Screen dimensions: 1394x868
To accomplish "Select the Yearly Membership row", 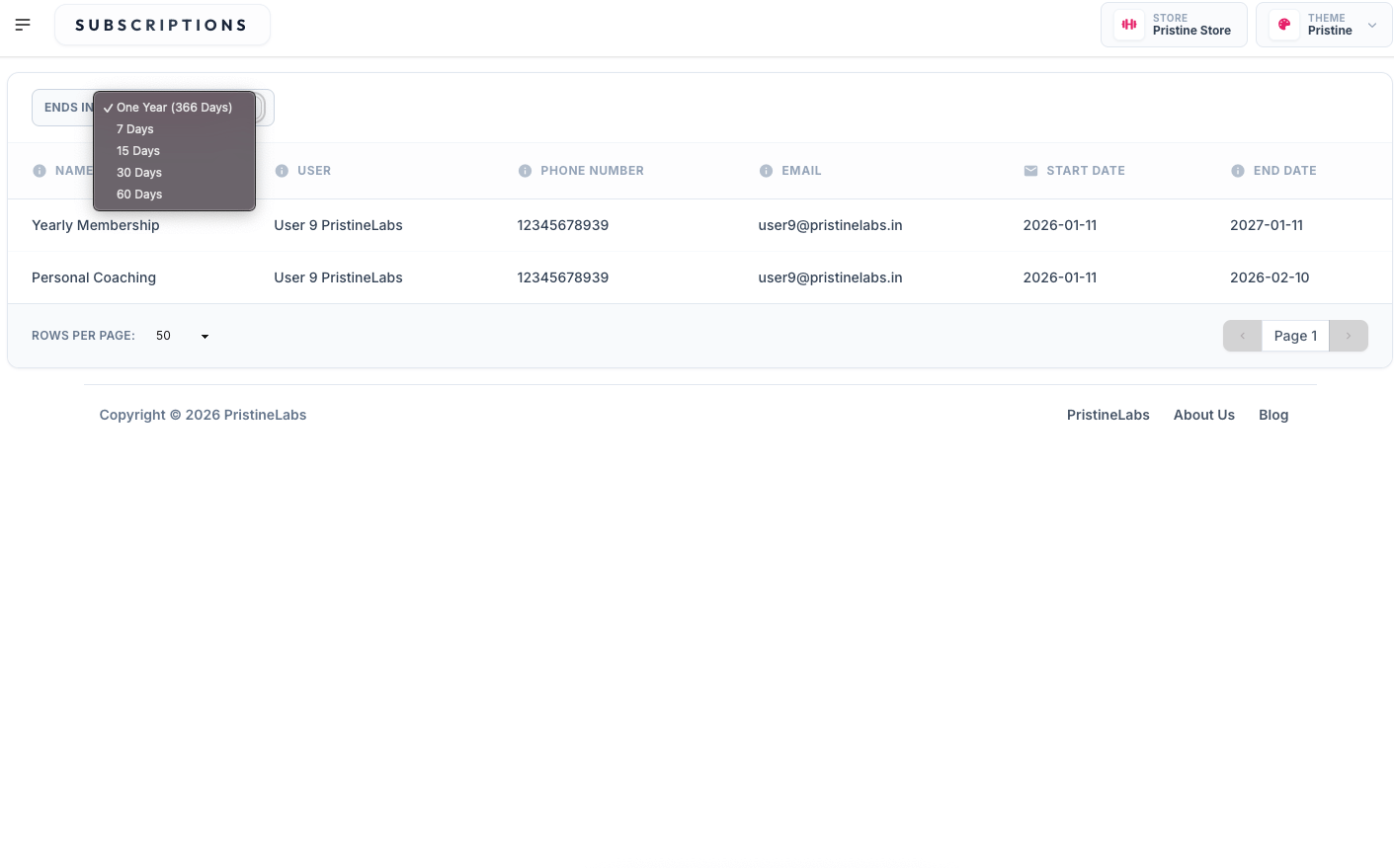I will point(95,225).
